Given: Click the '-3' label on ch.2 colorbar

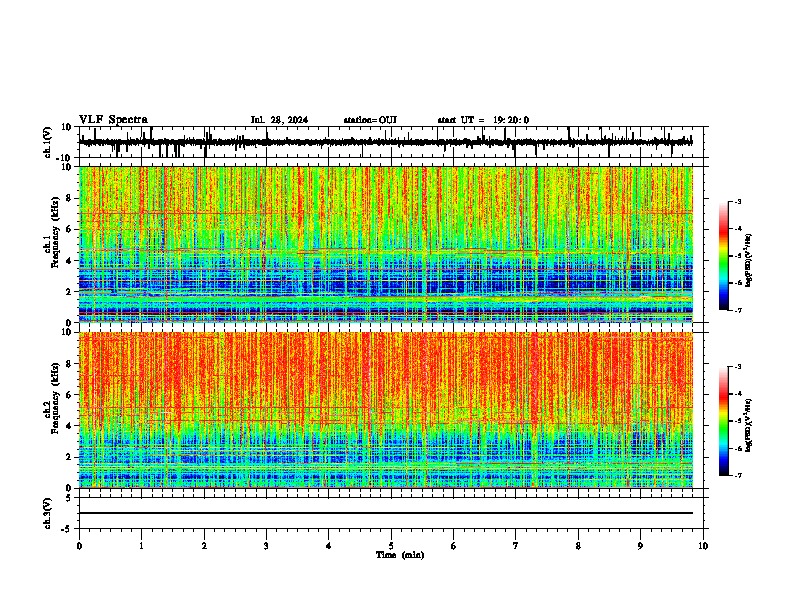Looking at the screenshot, I should click(x=737, y=367).
